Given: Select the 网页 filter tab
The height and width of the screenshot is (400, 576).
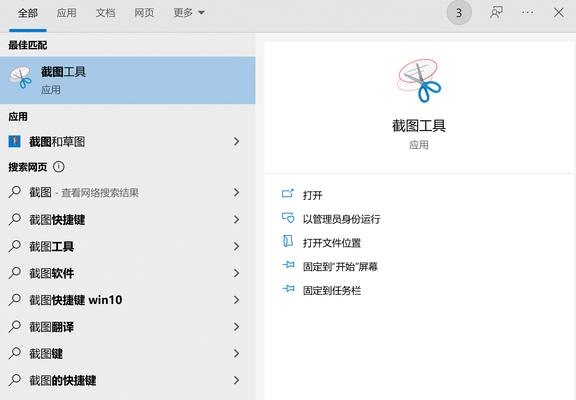Looking at the screenshot, I should (x=144, y=13).
